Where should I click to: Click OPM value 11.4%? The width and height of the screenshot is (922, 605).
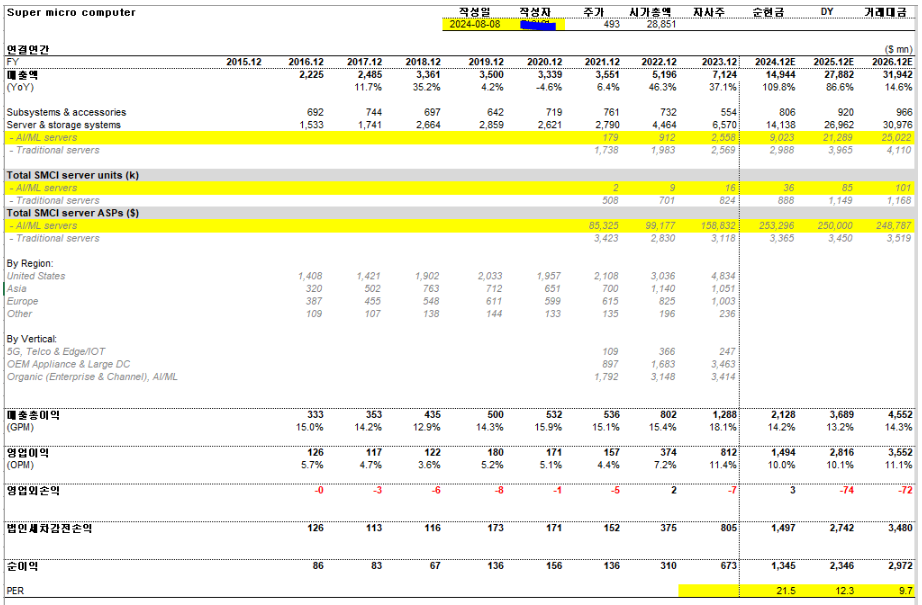pyautogui.click(x=723, y=465)
